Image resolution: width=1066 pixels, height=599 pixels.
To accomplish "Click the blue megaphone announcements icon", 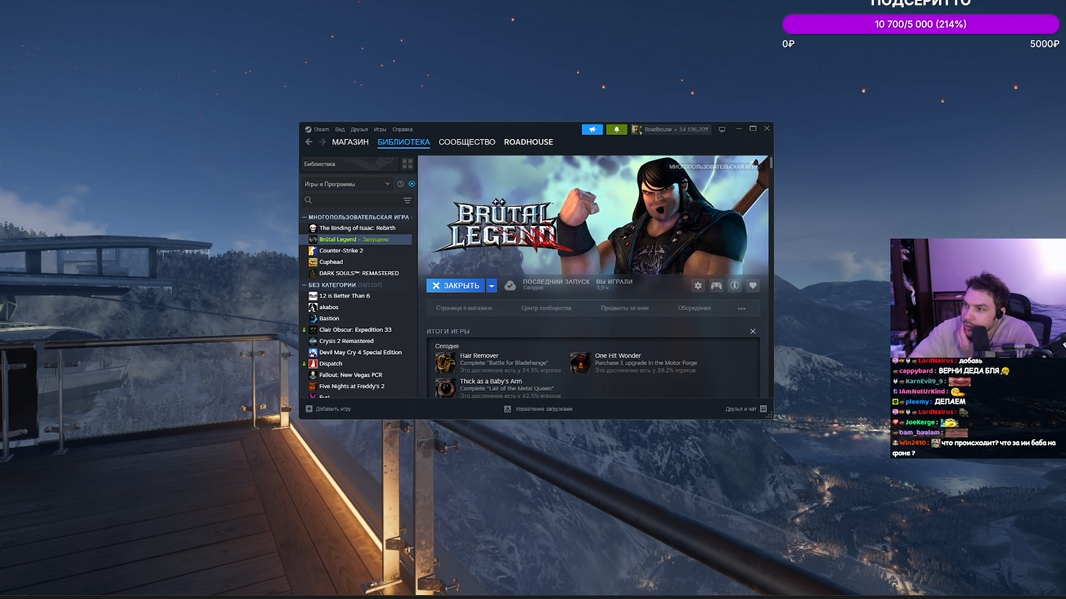I will (592, 129).
